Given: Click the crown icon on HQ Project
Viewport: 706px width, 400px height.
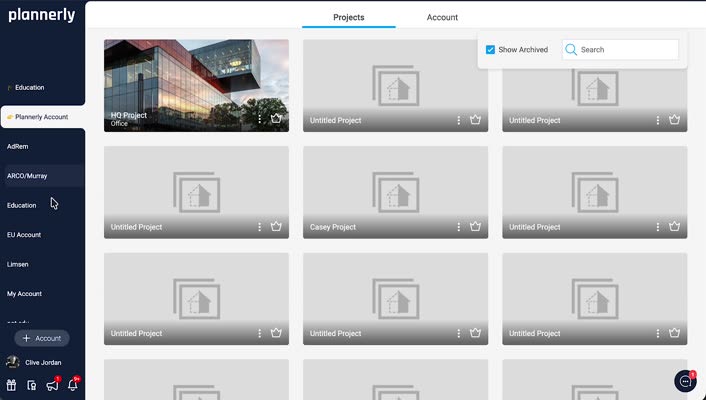Looking at the screenshot, I should tap(276, 119).
